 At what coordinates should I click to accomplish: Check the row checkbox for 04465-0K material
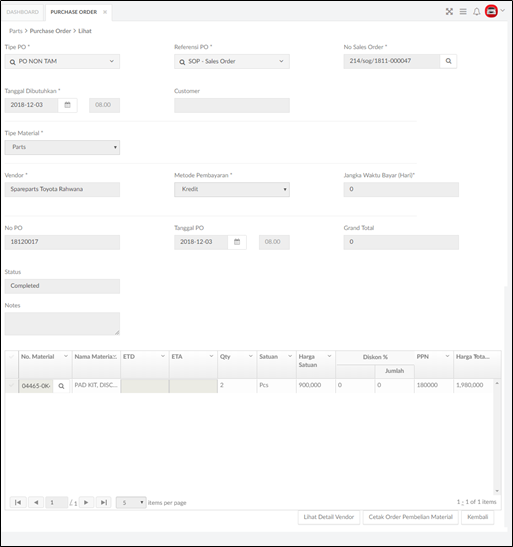pos(12,385)
